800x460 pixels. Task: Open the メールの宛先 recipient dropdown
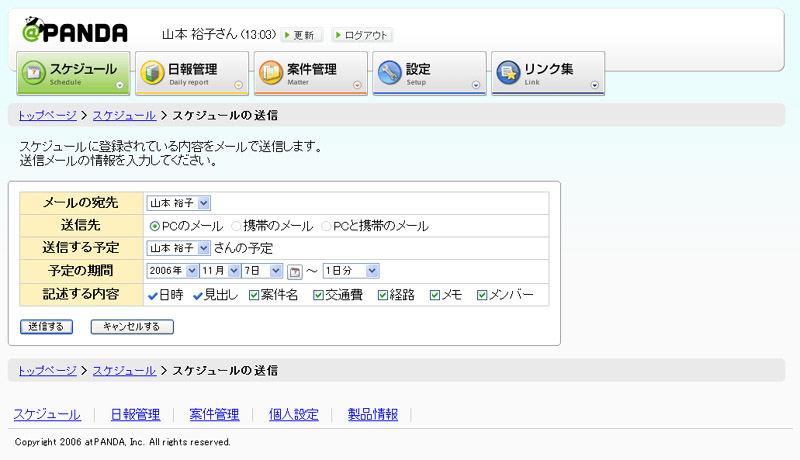(179, 203)
